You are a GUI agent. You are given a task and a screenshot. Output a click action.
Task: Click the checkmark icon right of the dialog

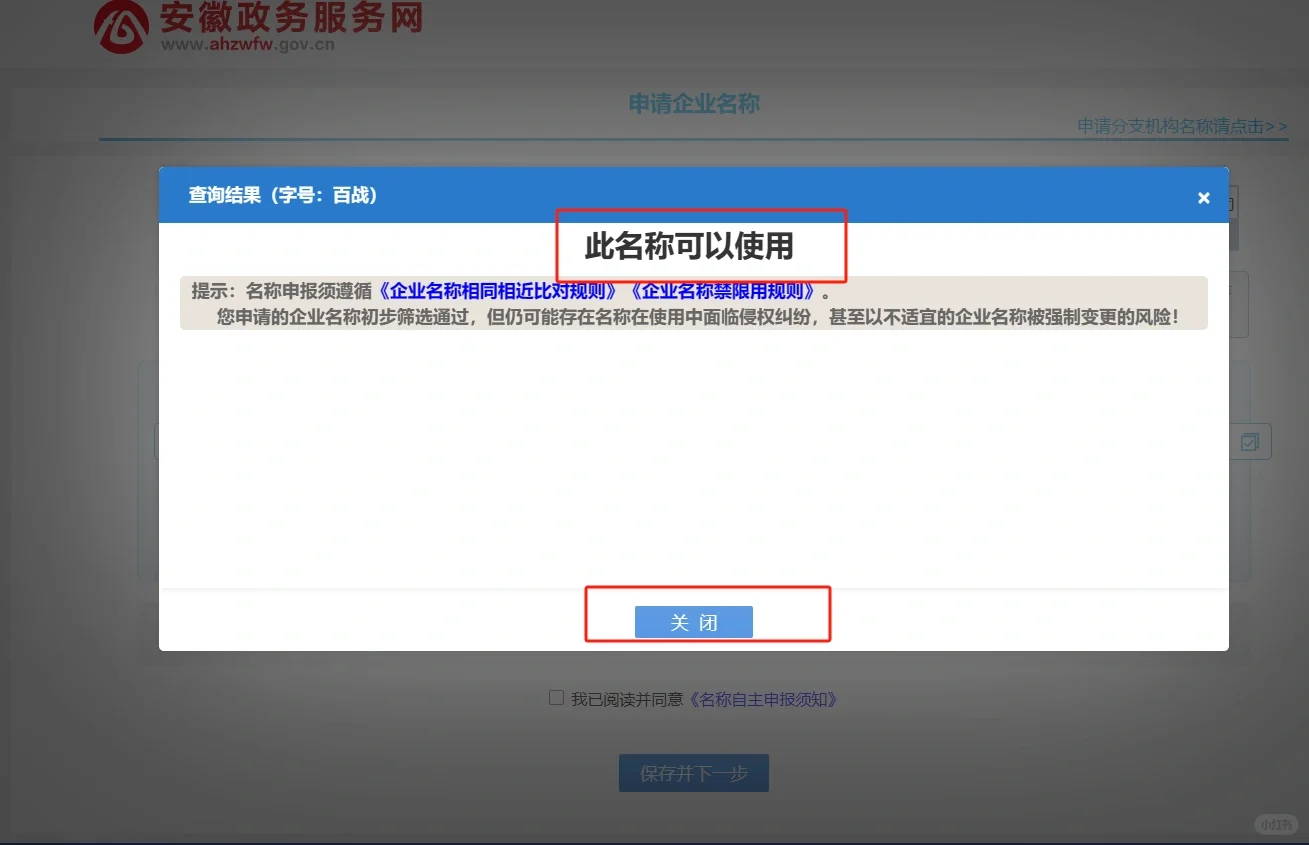click(x=1250, y=442)
